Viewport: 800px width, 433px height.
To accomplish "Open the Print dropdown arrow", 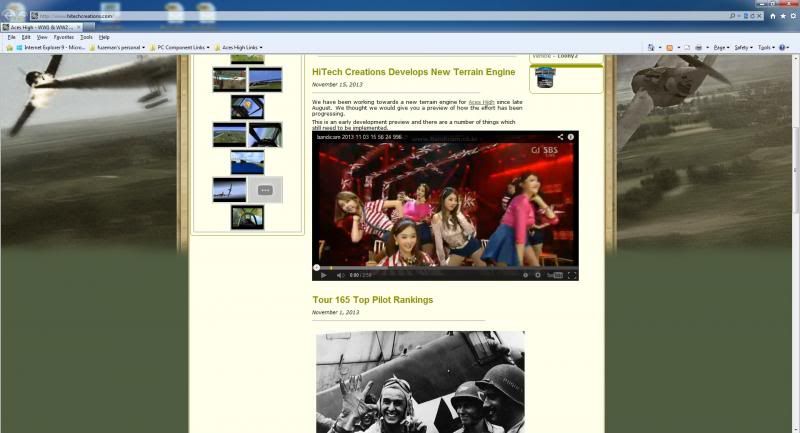I will point(707,47).
